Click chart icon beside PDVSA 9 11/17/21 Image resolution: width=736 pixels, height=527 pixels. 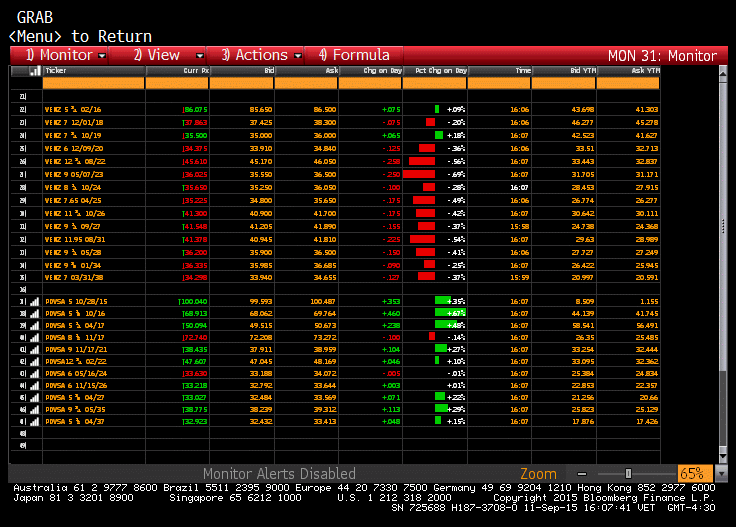(x=34, y=350)
